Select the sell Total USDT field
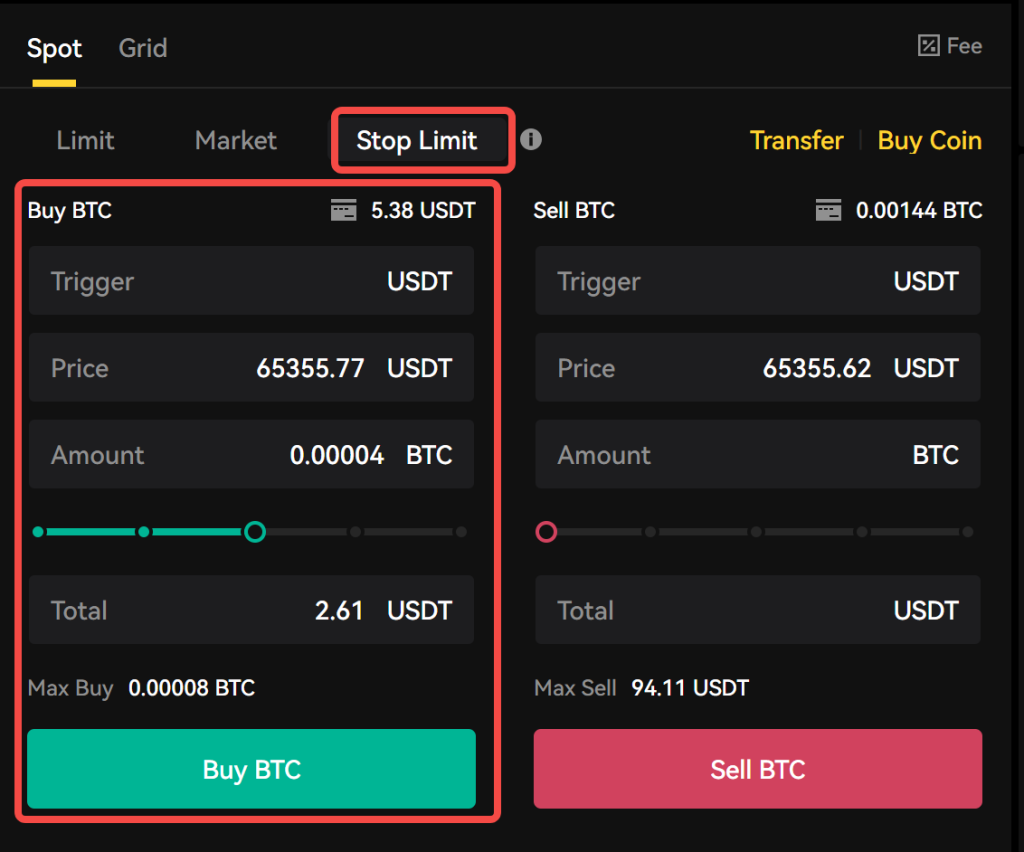 757,610
